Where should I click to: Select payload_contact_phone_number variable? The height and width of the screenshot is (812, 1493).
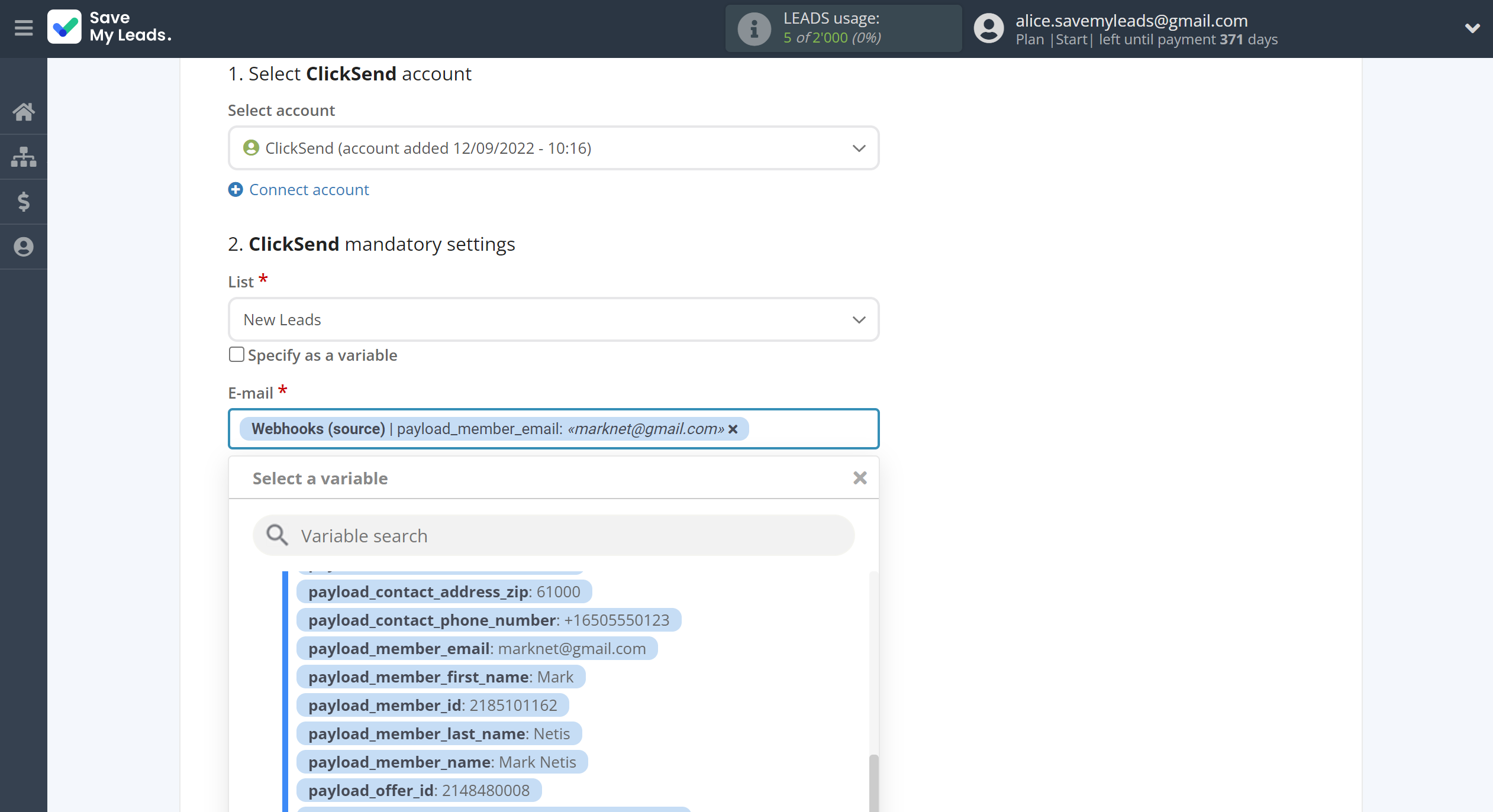pyautogui.click(x=488, y=620)
